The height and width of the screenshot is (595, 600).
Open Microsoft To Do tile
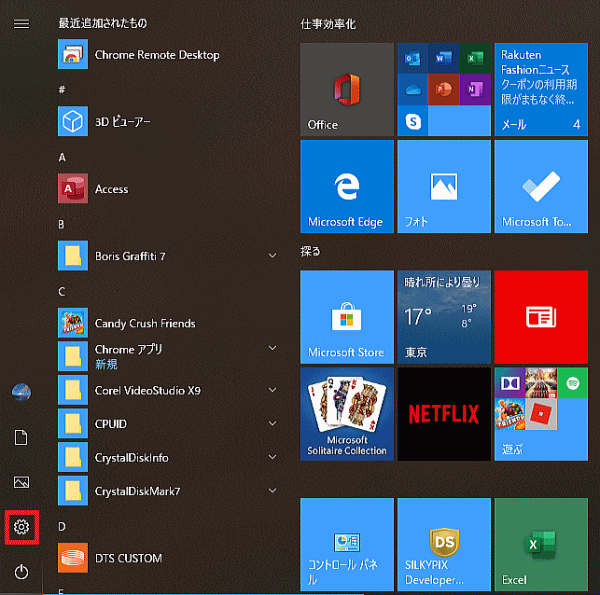541,186
